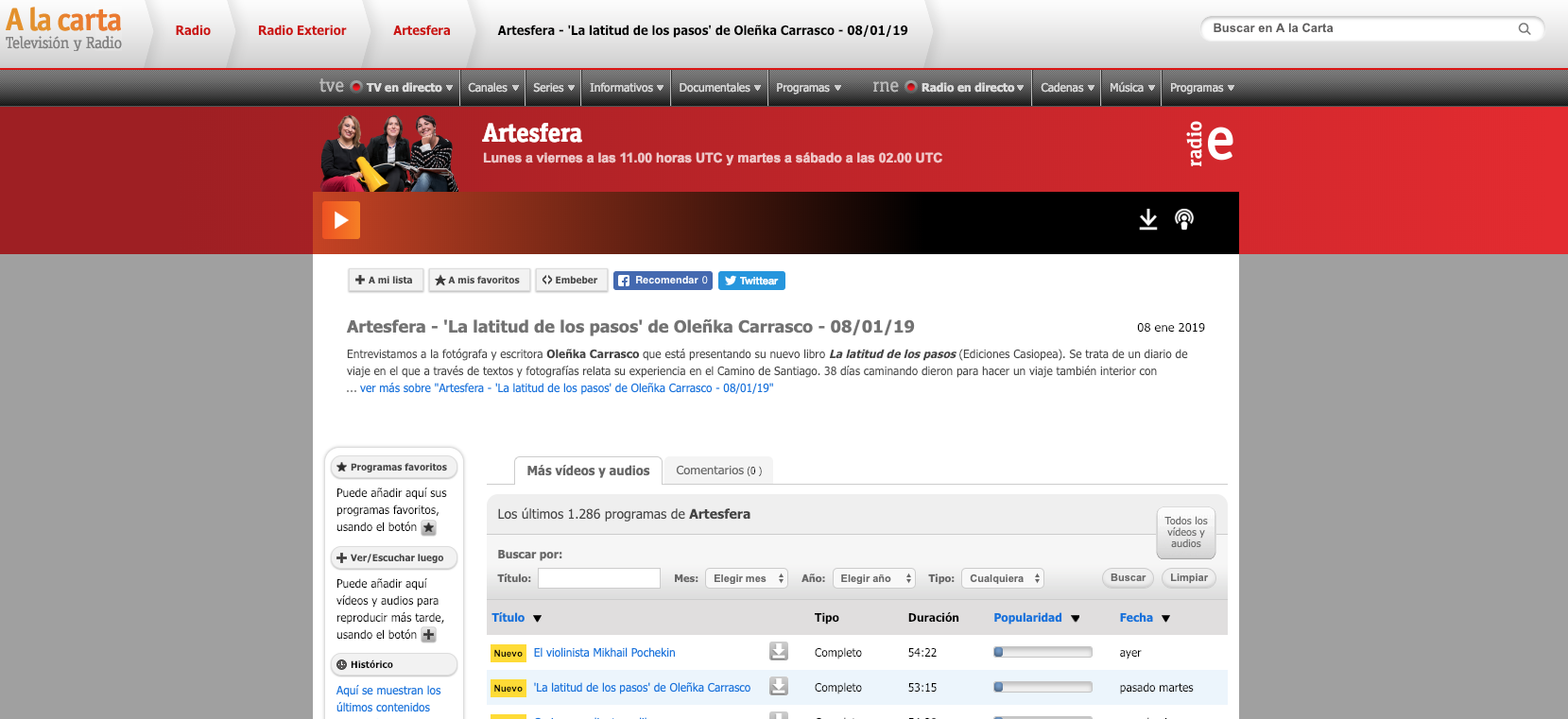Expand the Música menu
The image size is (1568, 719).
1132,88
